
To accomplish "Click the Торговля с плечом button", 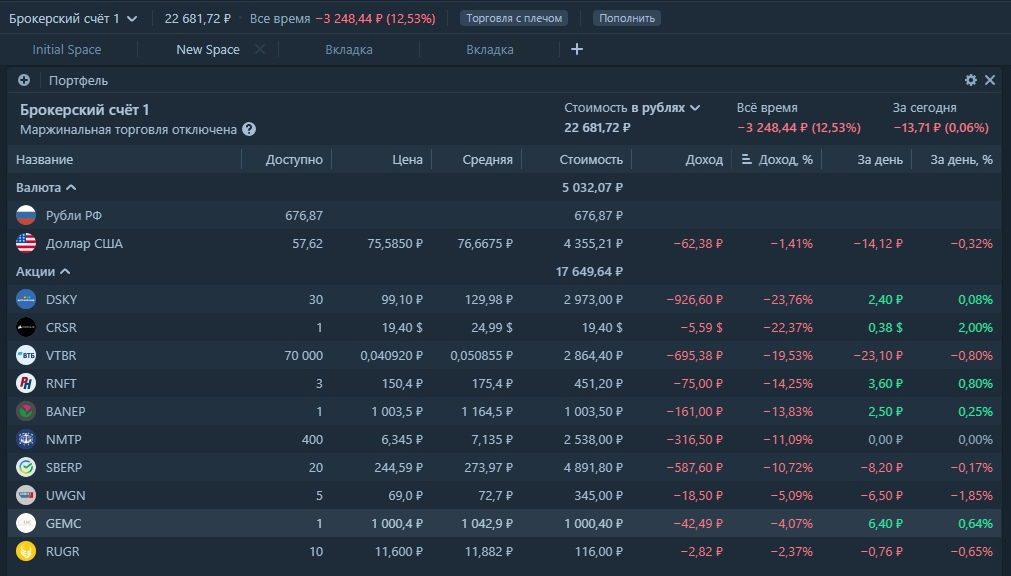I will point(514,18).
